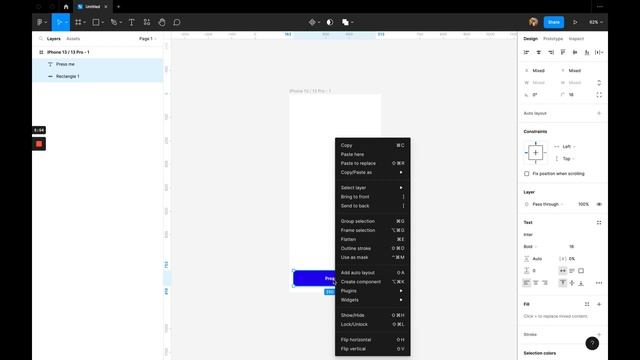Toggle fixed size text resizing

tap(581, 271)
